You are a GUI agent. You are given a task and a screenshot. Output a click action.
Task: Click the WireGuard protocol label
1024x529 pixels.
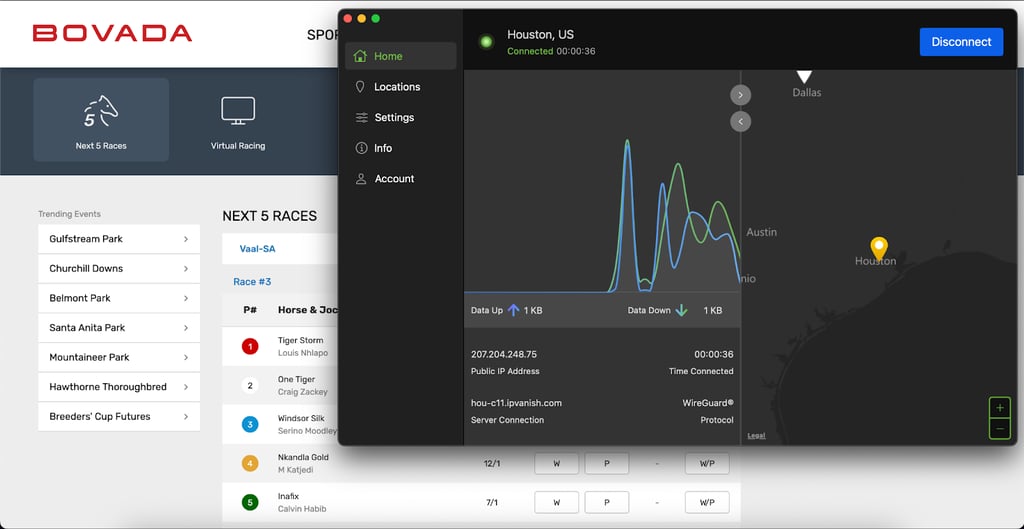[x=708, y=403]
